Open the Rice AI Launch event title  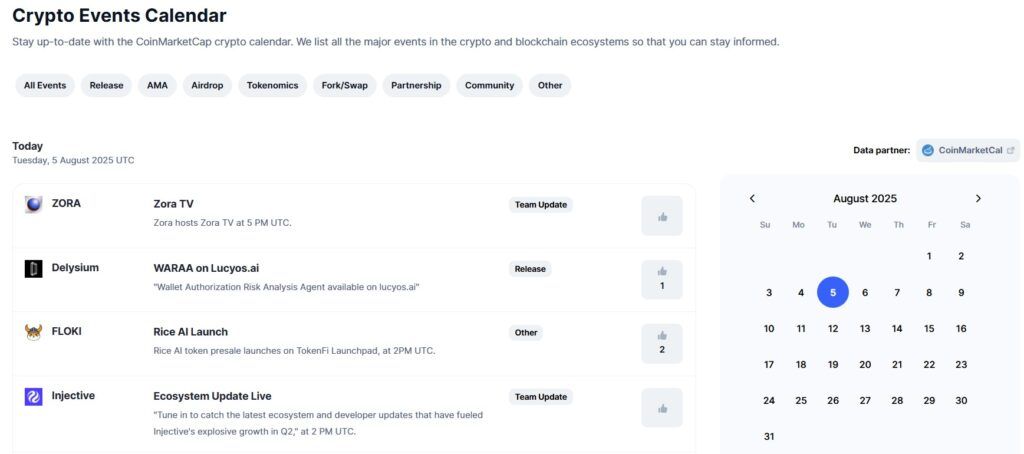pyautogui.click(x=190, y=332)
